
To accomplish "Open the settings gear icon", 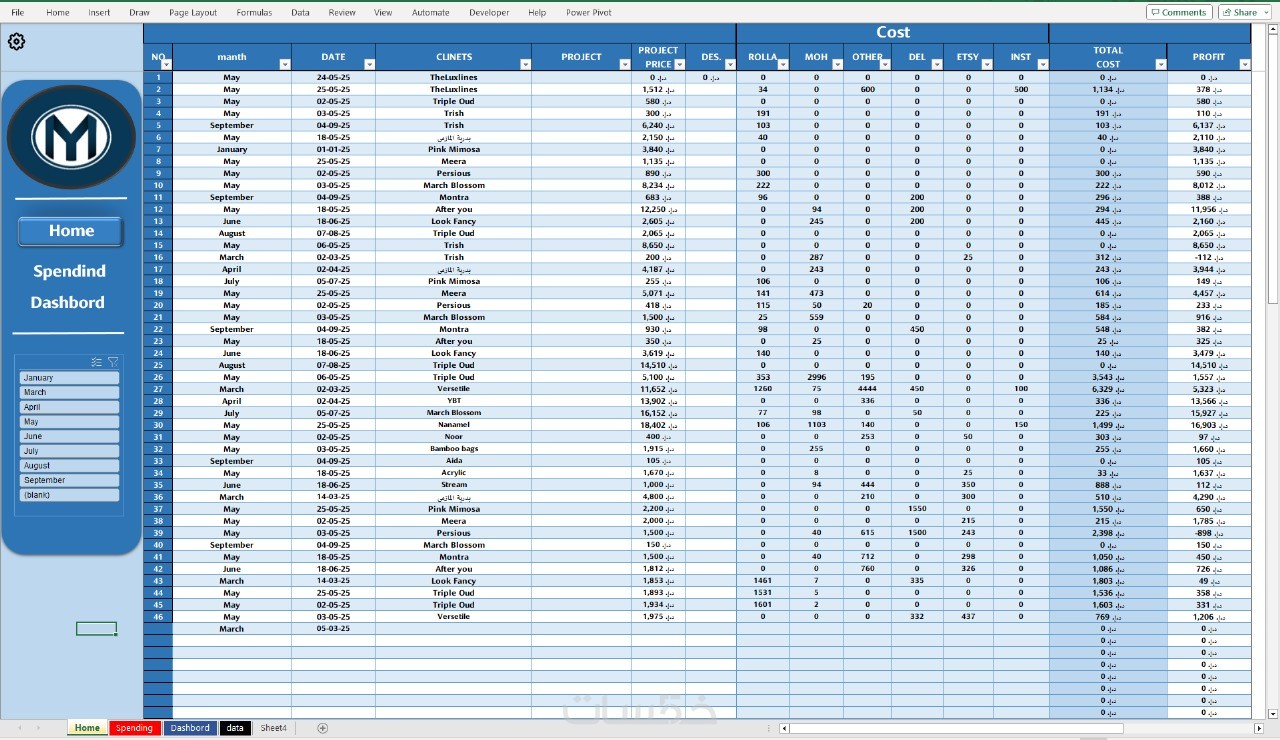I will [x=16, y=41].
